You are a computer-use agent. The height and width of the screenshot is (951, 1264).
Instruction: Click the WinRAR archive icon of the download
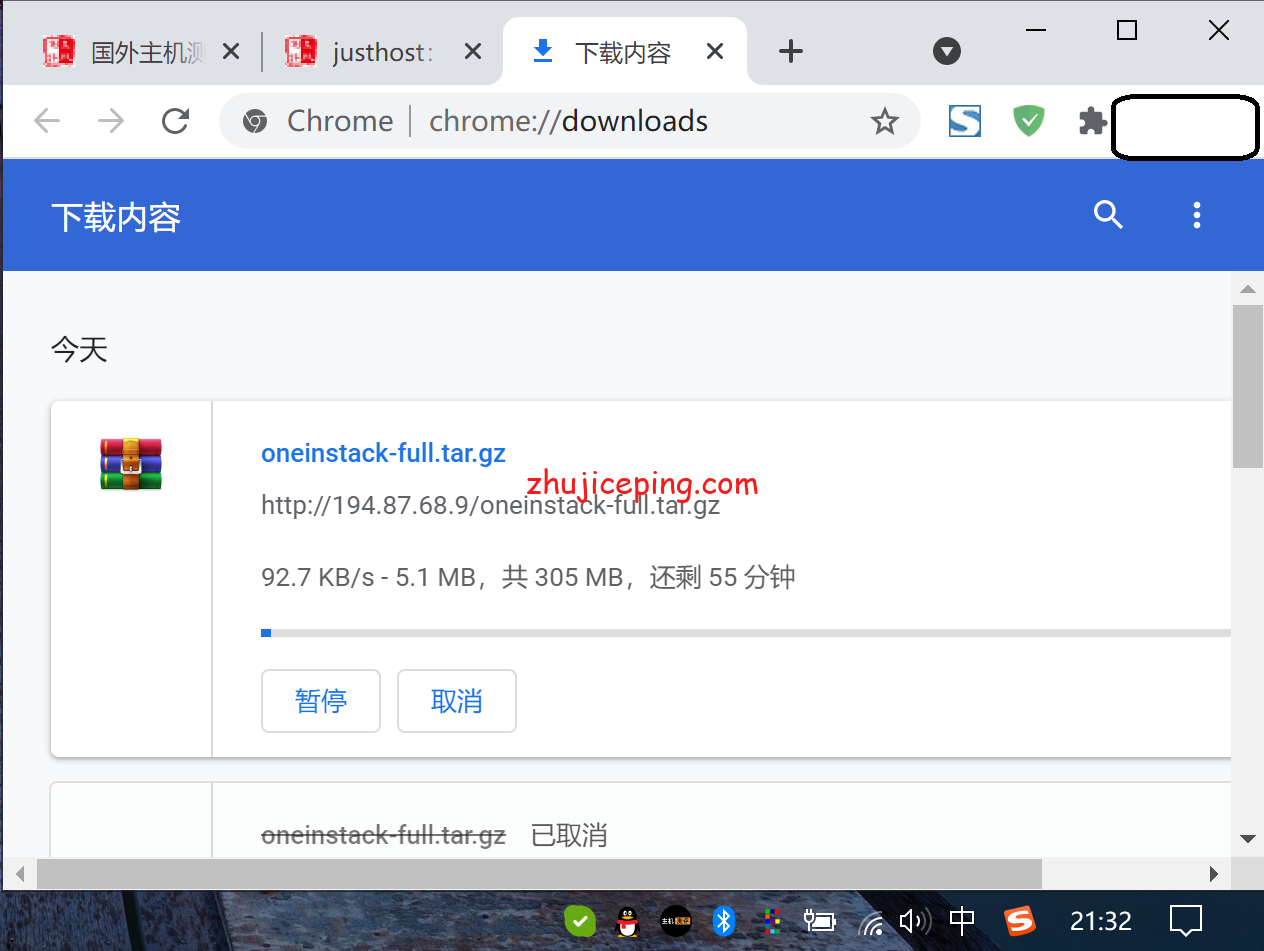coord(131,464)
